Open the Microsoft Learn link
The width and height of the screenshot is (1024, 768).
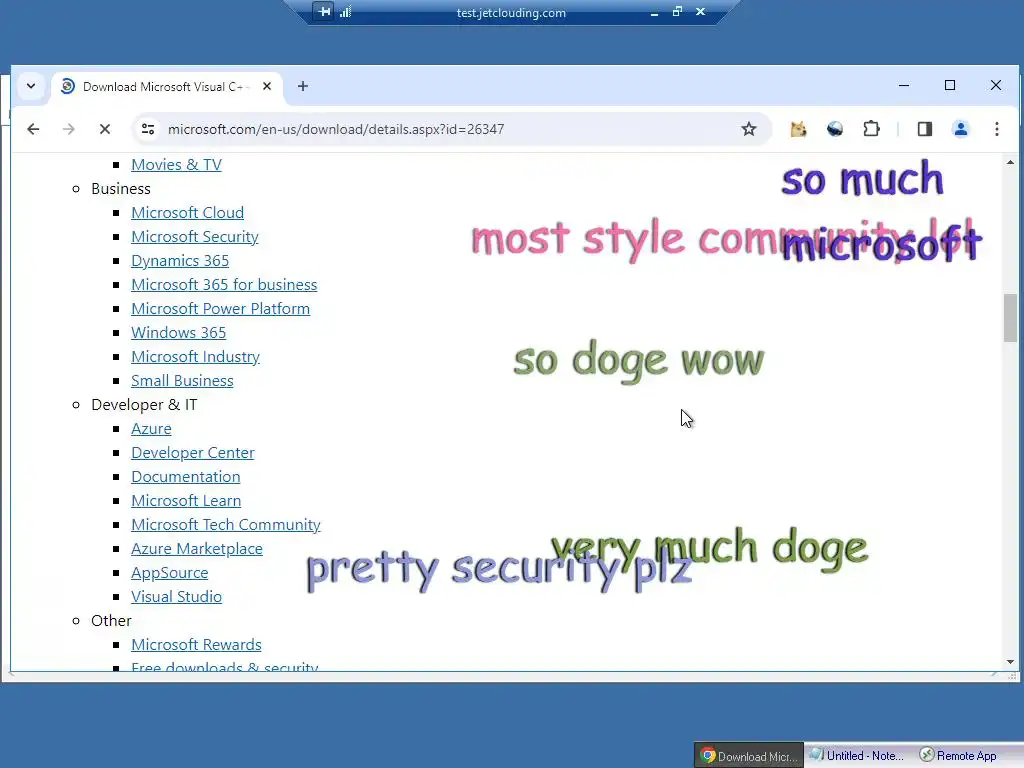point(185,500)
